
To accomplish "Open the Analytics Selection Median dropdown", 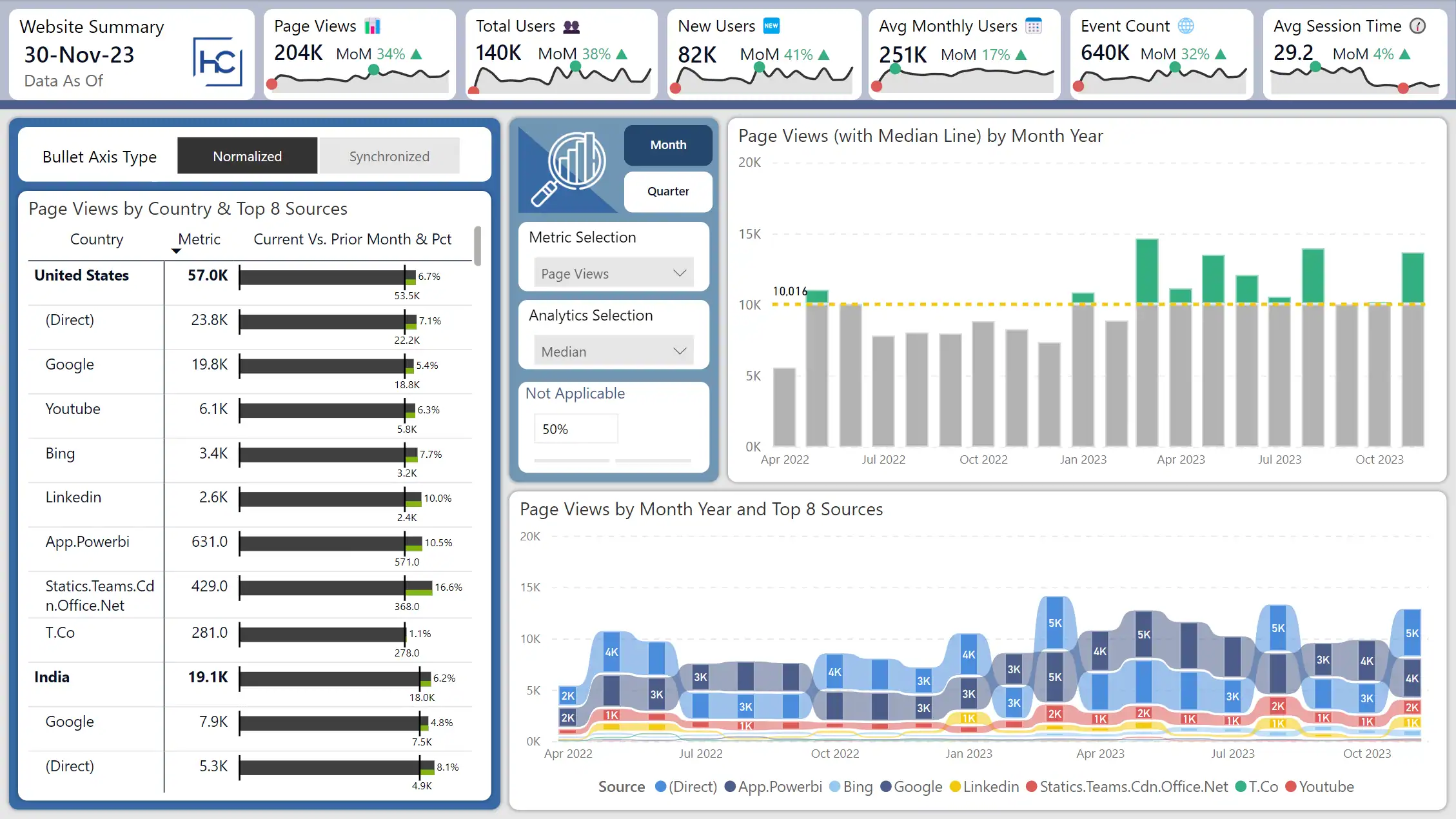I will pos(613,351).
